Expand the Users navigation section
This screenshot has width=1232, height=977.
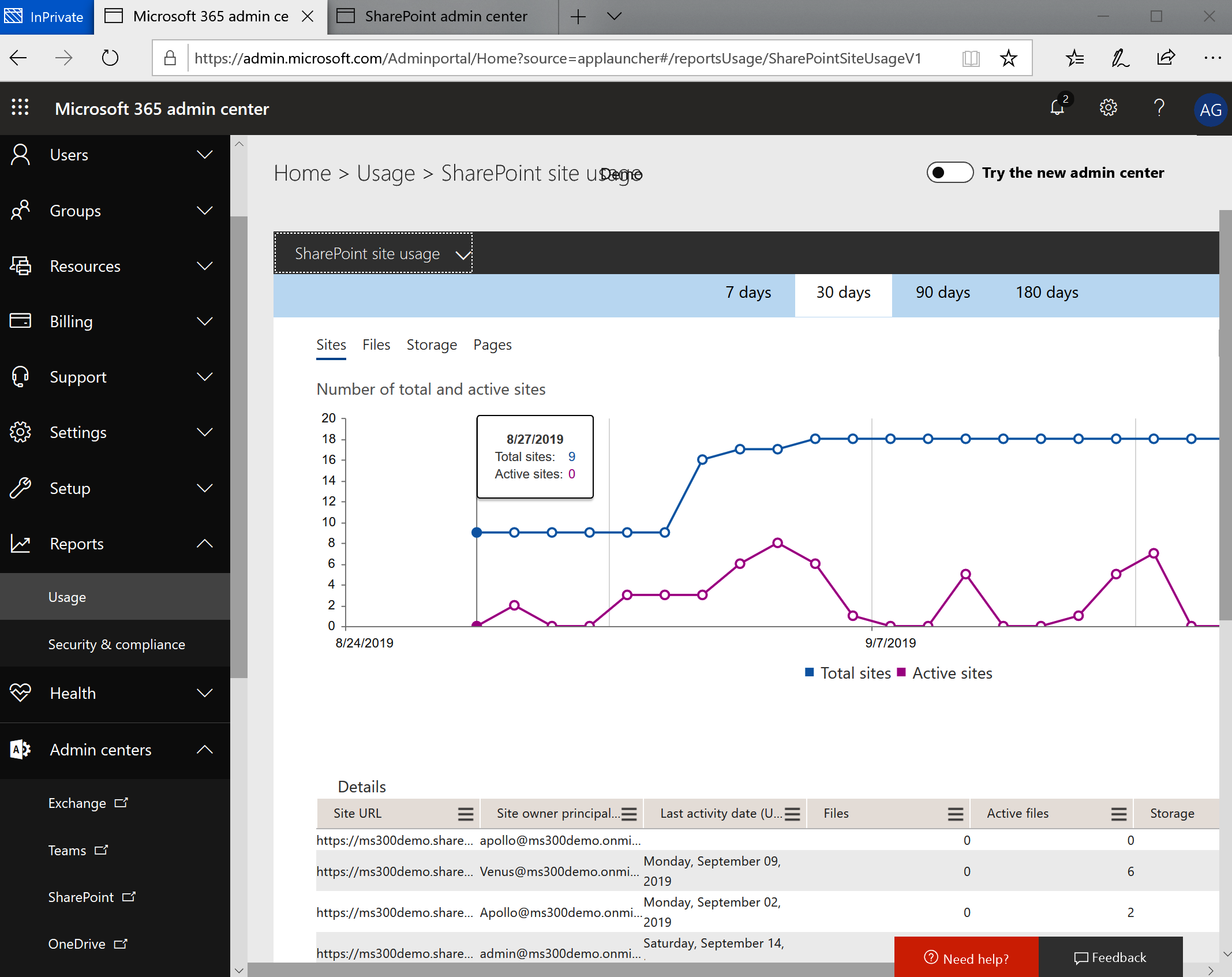[115, 155]
